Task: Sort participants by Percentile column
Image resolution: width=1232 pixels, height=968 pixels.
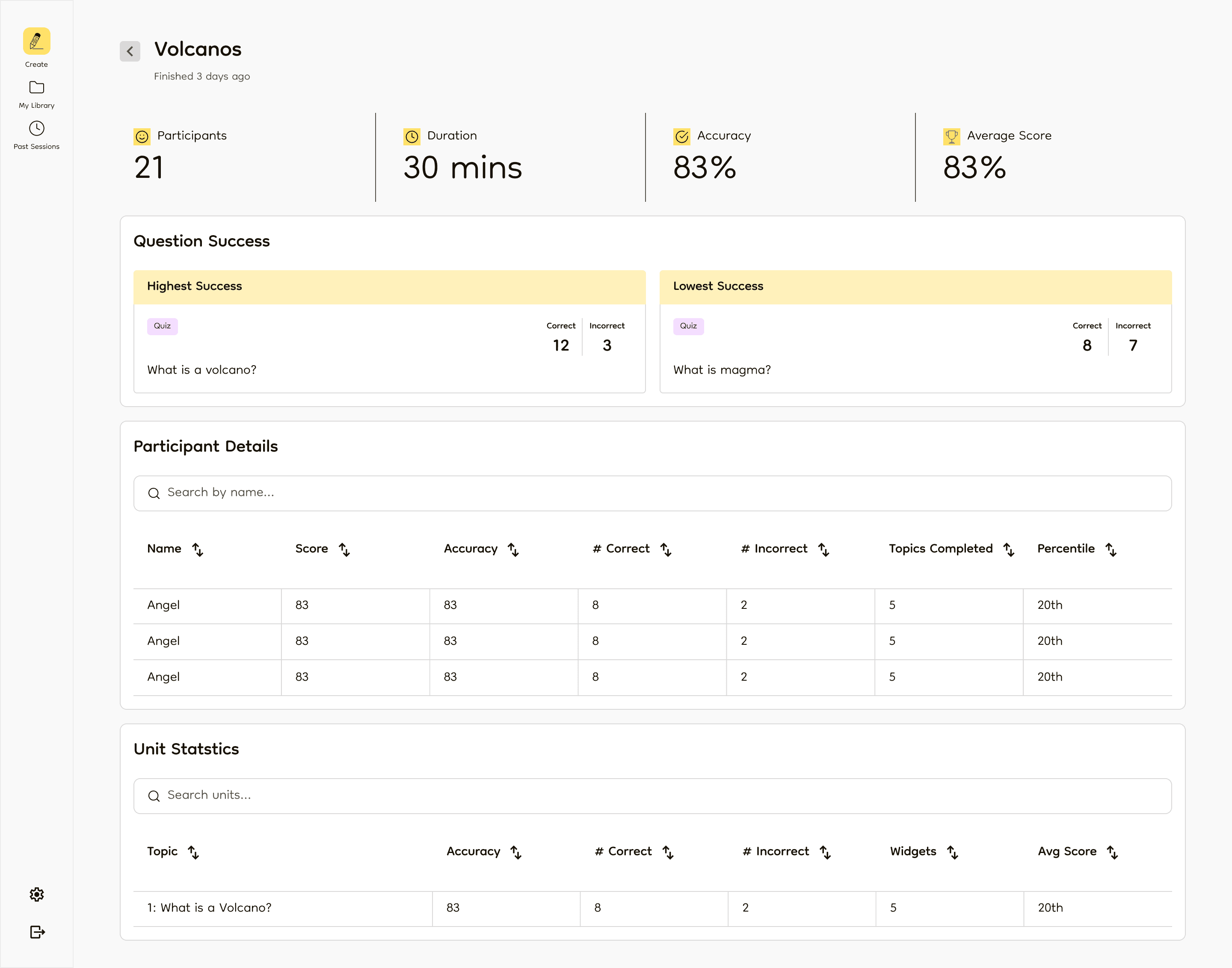Action: point(1111,549)
